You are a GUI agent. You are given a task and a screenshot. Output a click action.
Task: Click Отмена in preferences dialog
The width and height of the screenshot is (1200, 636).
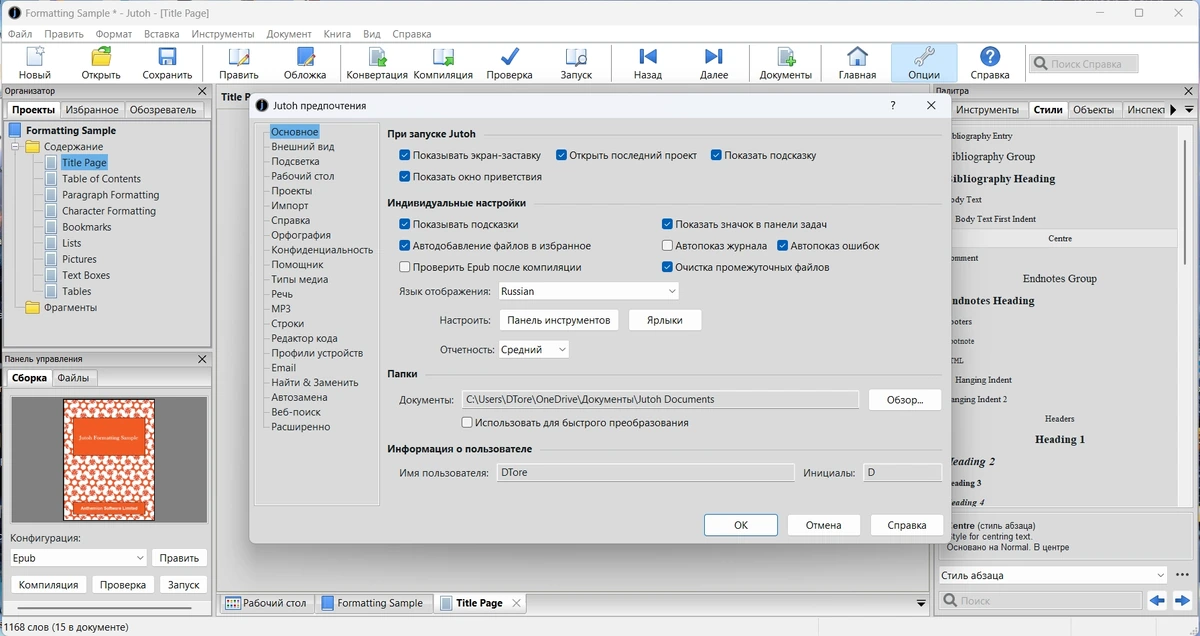824,525
